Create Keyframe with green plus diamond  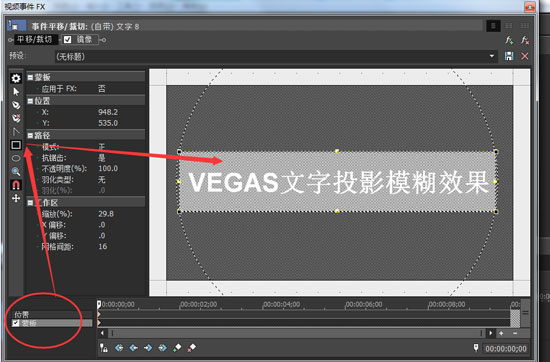click(177, 348)
